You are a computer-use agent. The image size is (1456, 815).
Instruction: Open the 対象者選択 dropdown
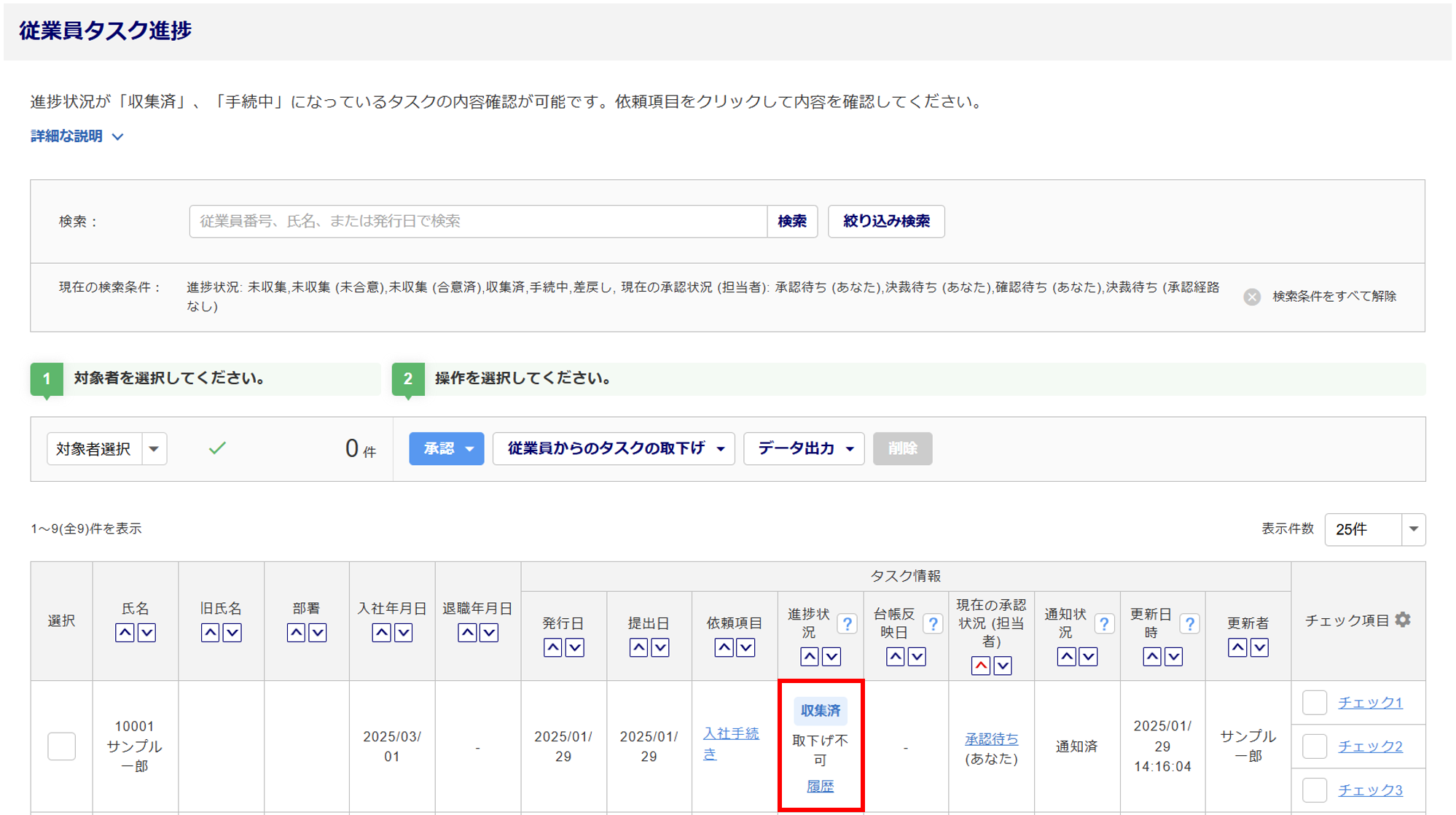(154, 449)
